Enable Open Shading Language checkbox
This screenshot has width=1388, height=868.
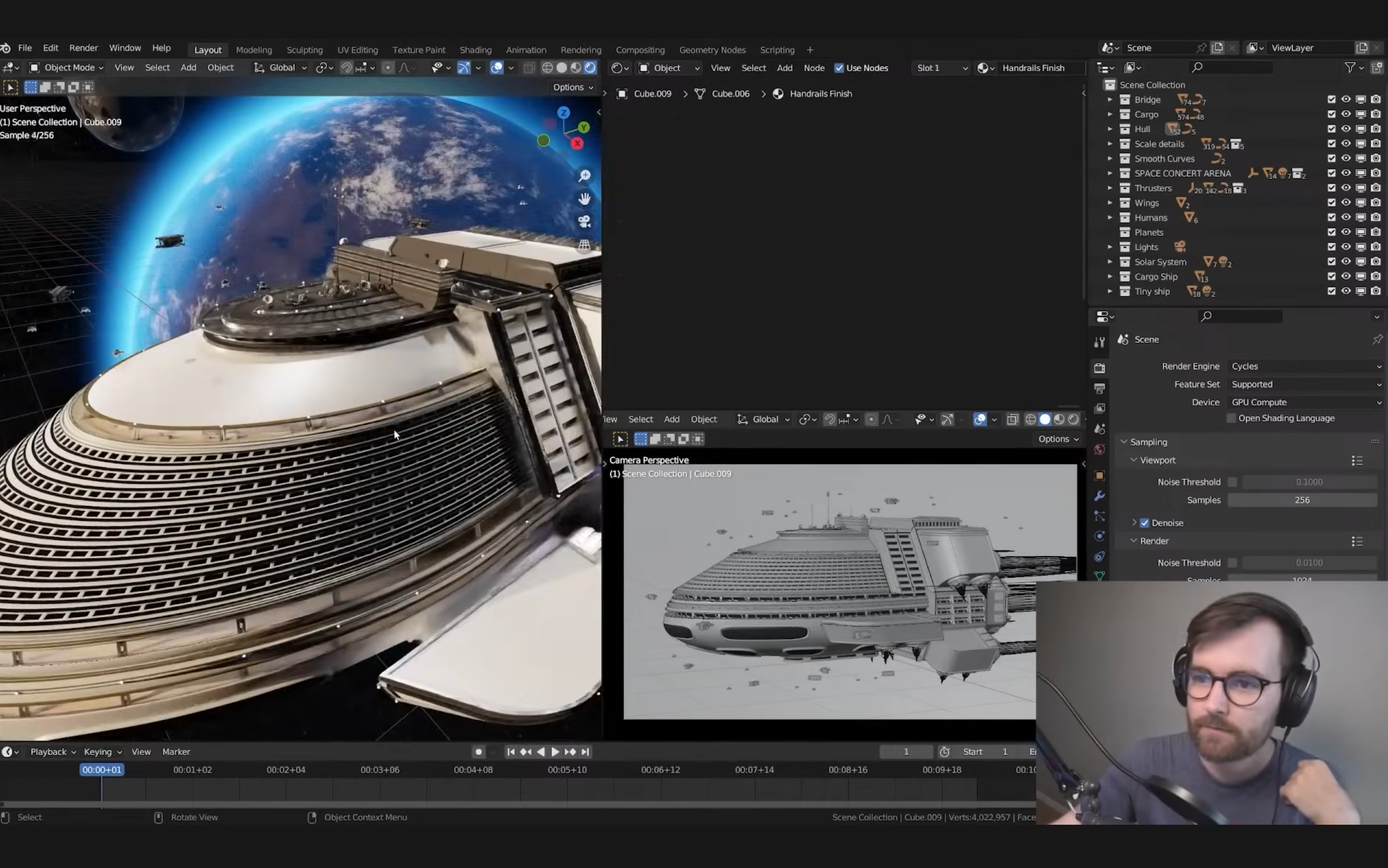coord(1231,418)
